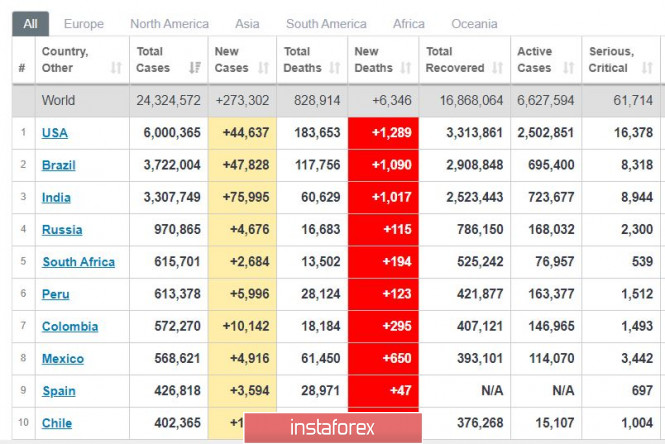
Task: Sort by the Country, Other column arrows
Action: click(x=115, y=68)
